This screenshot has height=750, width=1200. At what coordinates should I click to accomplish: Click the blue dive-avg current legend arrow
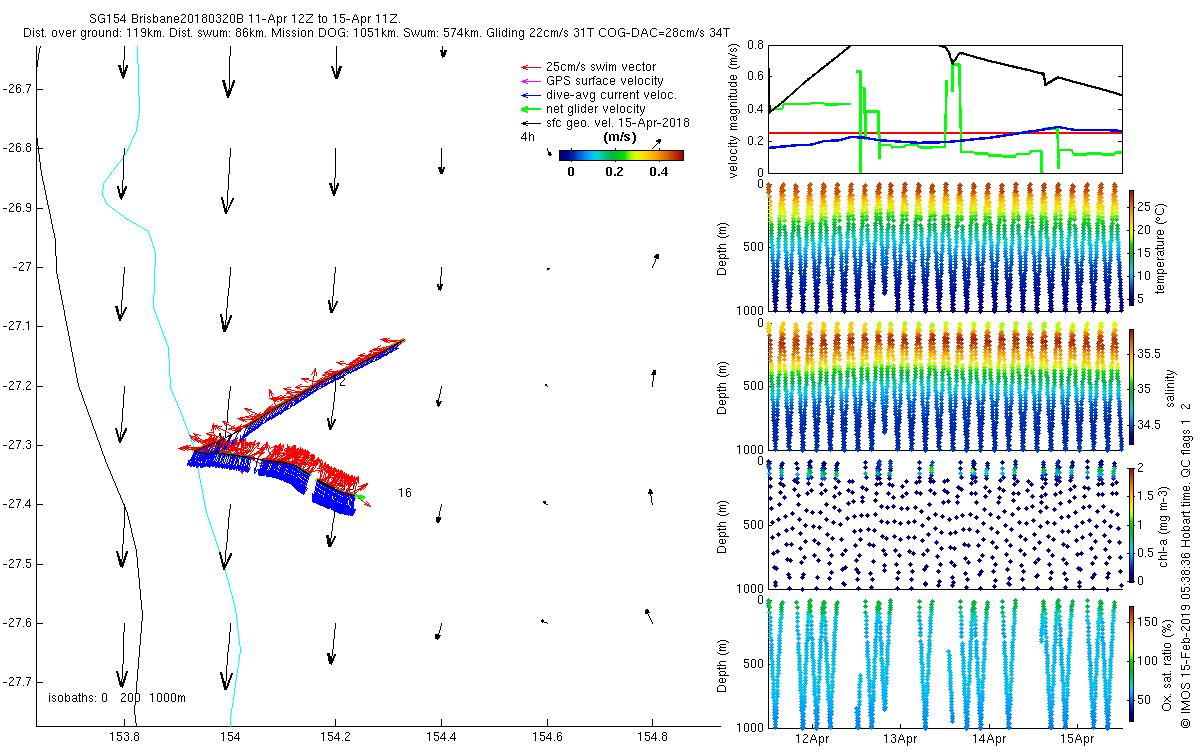[x=528, y=95]
